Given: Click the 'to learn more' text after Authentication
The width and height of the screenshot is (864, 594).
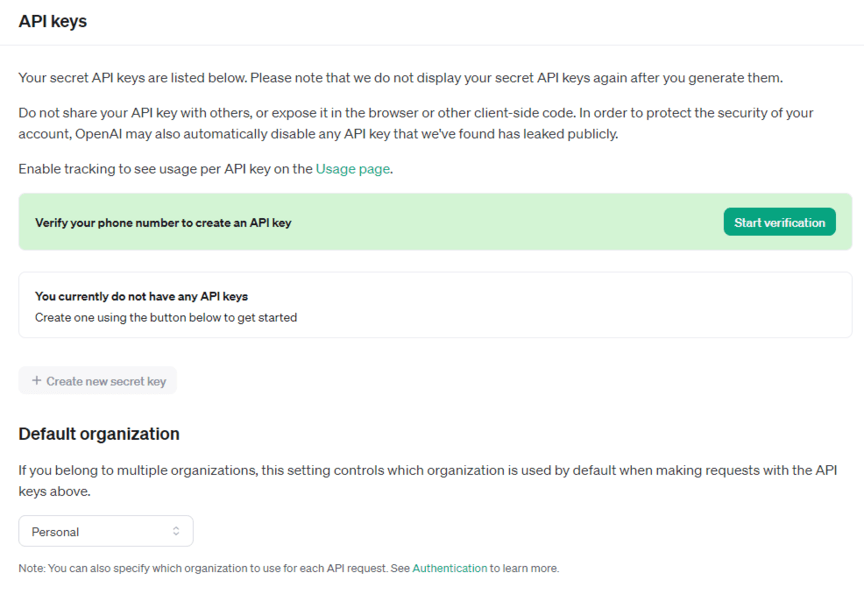Looking at the screenshot, I should [525, 568].
